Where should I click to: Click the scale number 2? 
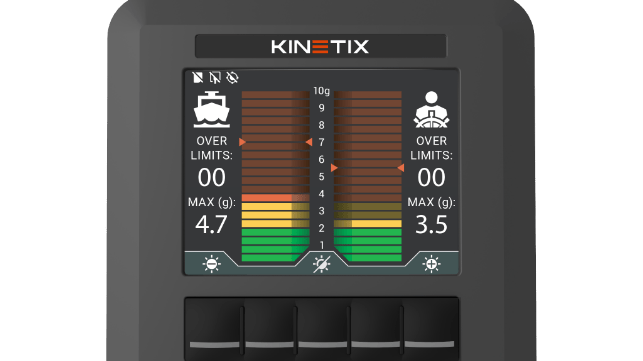click(322, 228)
